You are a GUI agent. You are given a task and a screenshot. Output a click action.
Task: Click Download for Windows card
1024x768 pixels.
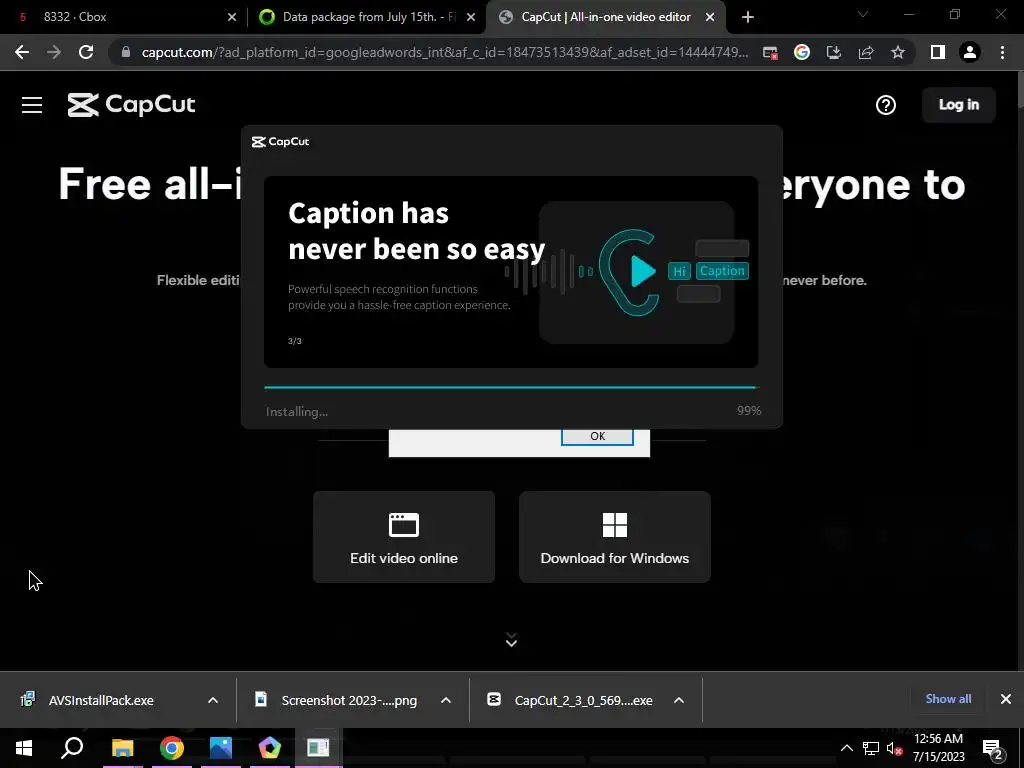615,537
